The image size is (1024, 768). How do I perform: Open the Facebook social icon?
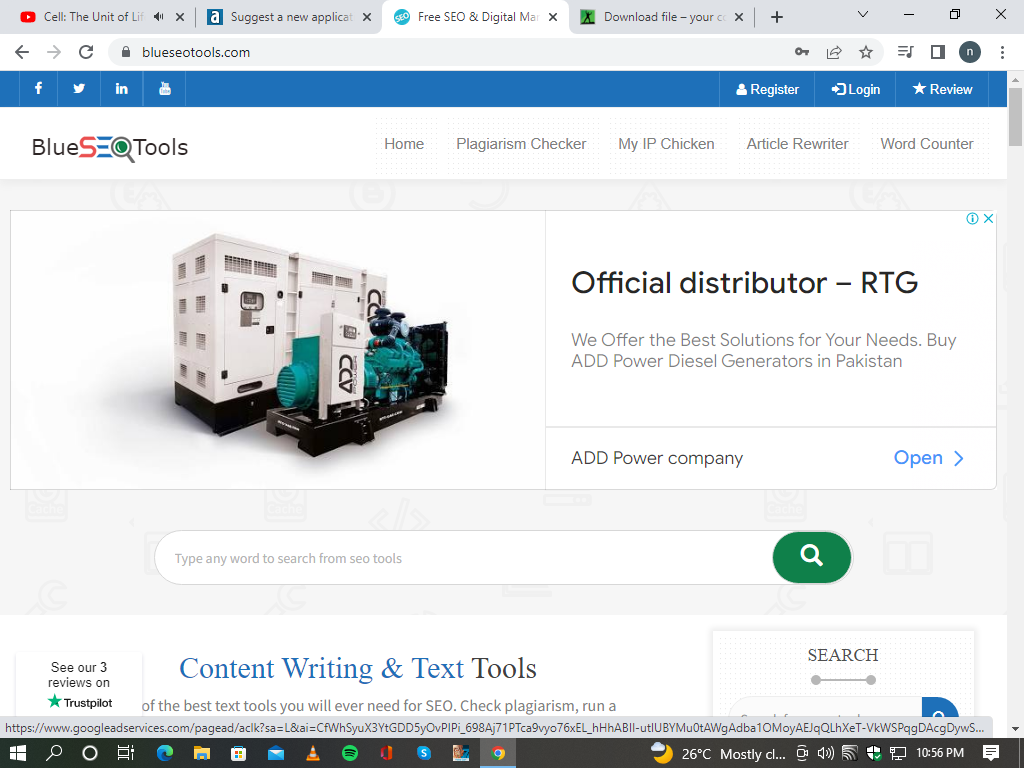coord(39,89)
